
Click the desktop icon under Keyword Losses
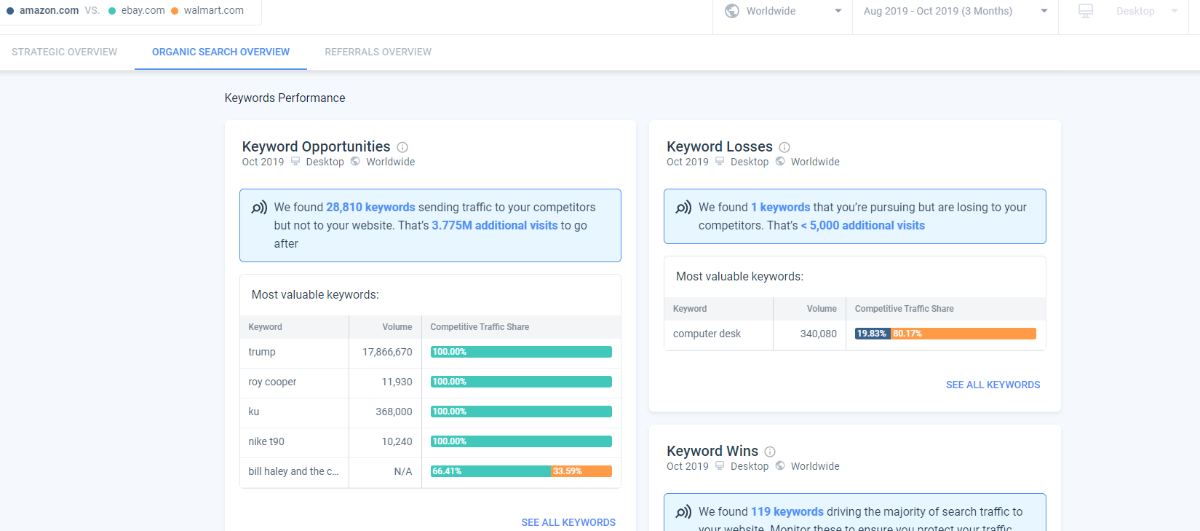tap(719, 162)
